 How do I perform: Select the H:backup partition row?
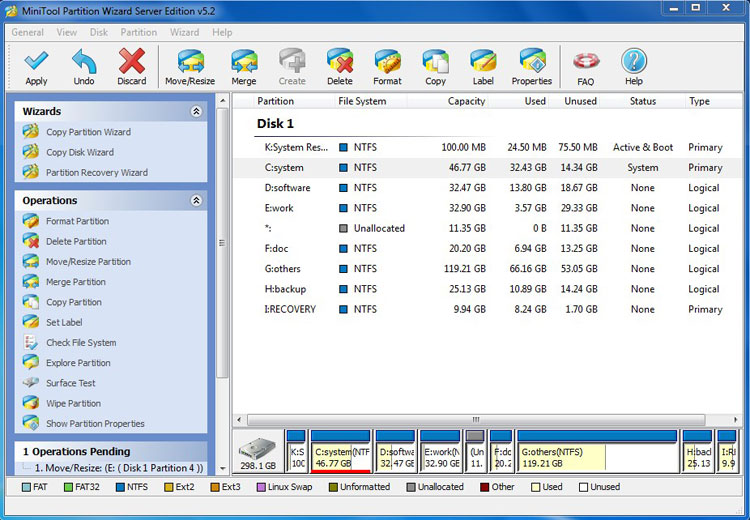click(x=488, y=289)
